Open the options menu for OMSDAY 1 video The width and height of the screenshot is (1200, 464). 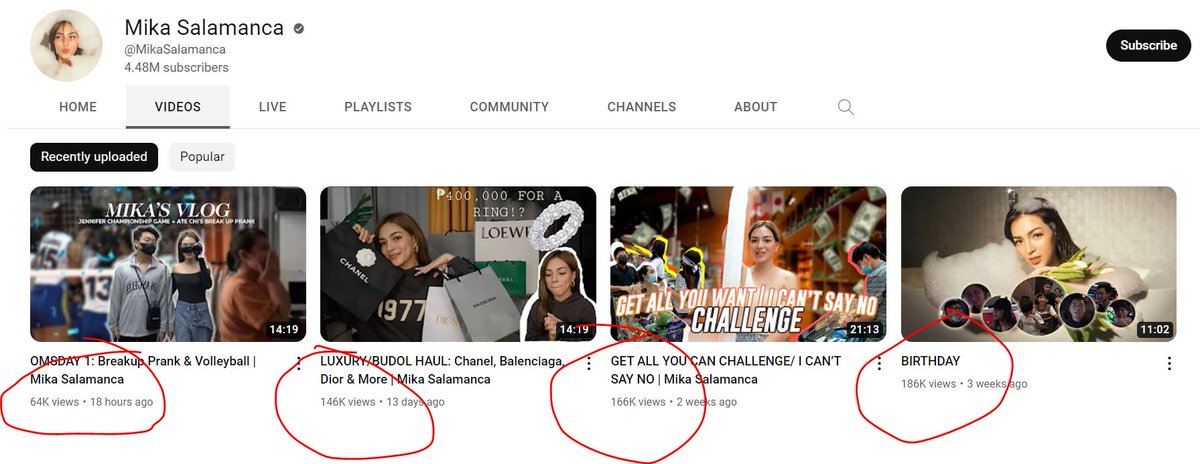[298, 363]
